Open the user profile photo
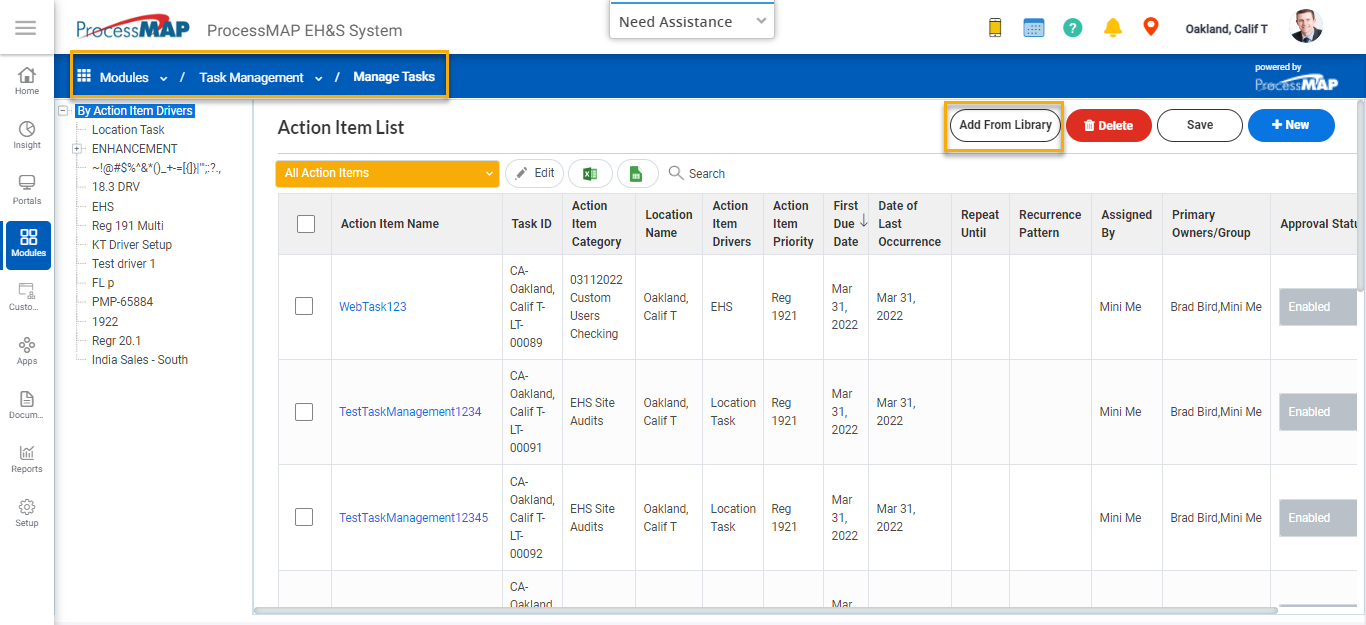This screenshot has width=1366, height=625. tap(1306, 27)
